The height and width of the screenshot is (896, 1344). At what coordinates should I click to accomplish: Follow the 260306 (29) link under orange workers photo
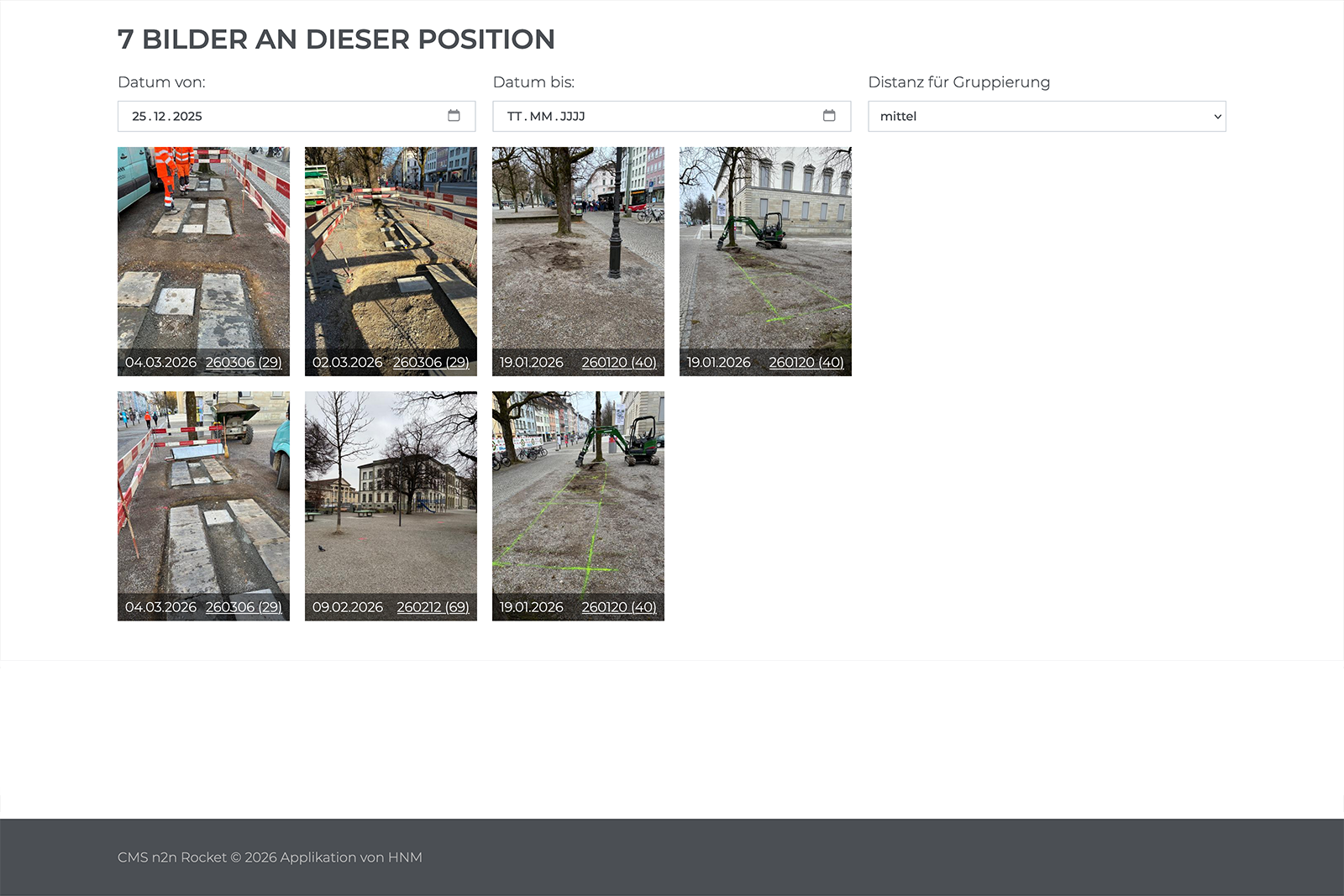click(x=244, y=363)
